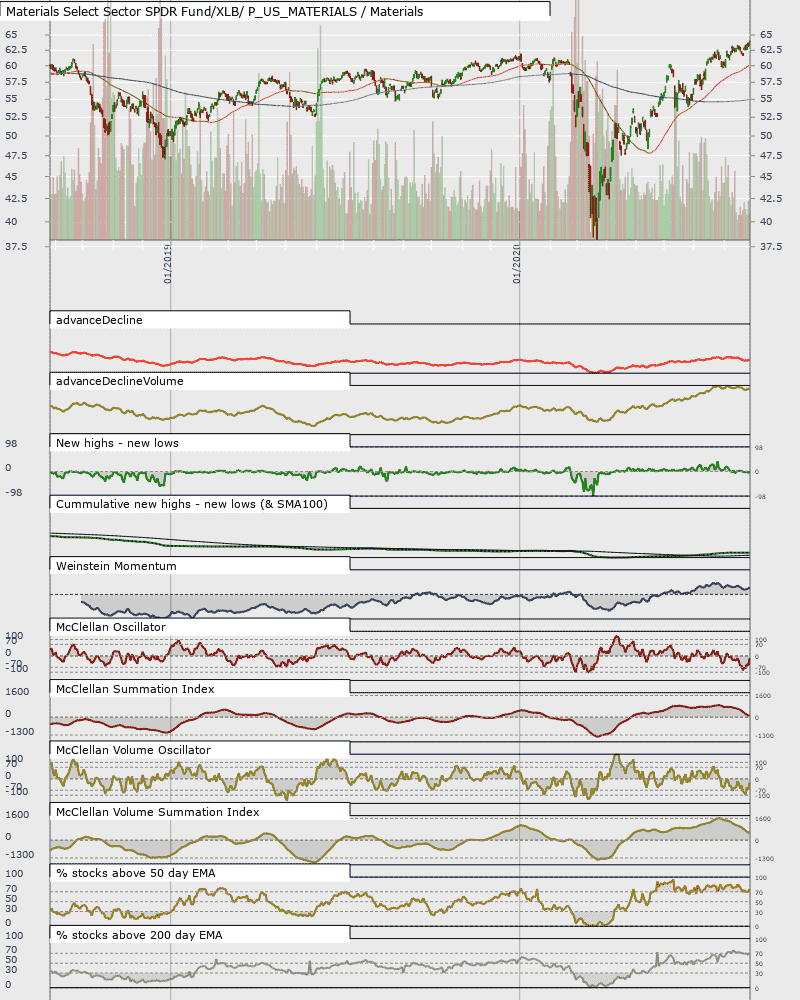Click the McClellan Summation Index label
This screenshot has width=800, height=1000.
pos(135,689)
